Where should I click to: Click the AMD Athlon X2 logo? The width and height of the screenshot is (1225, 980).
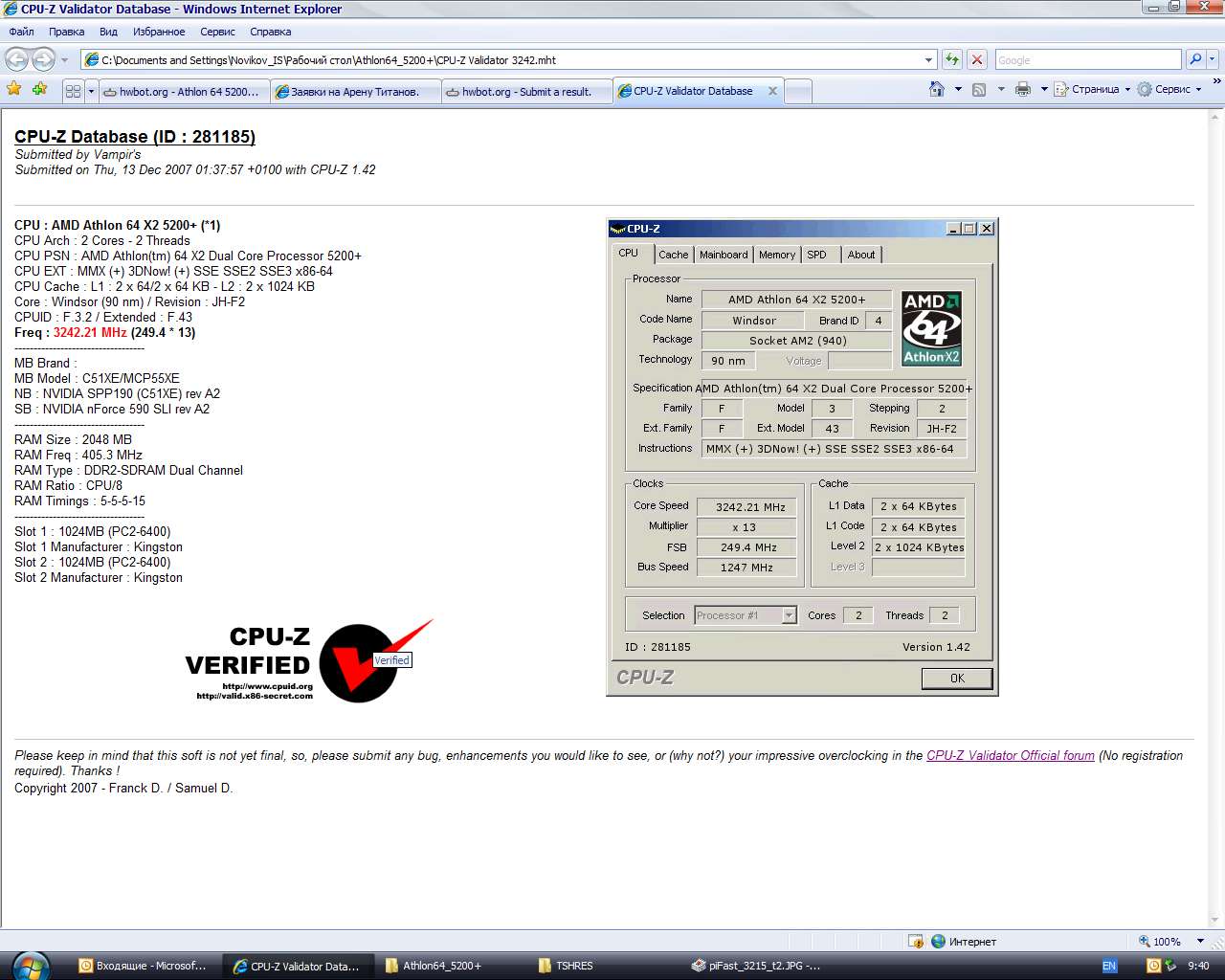coord(931,328)
